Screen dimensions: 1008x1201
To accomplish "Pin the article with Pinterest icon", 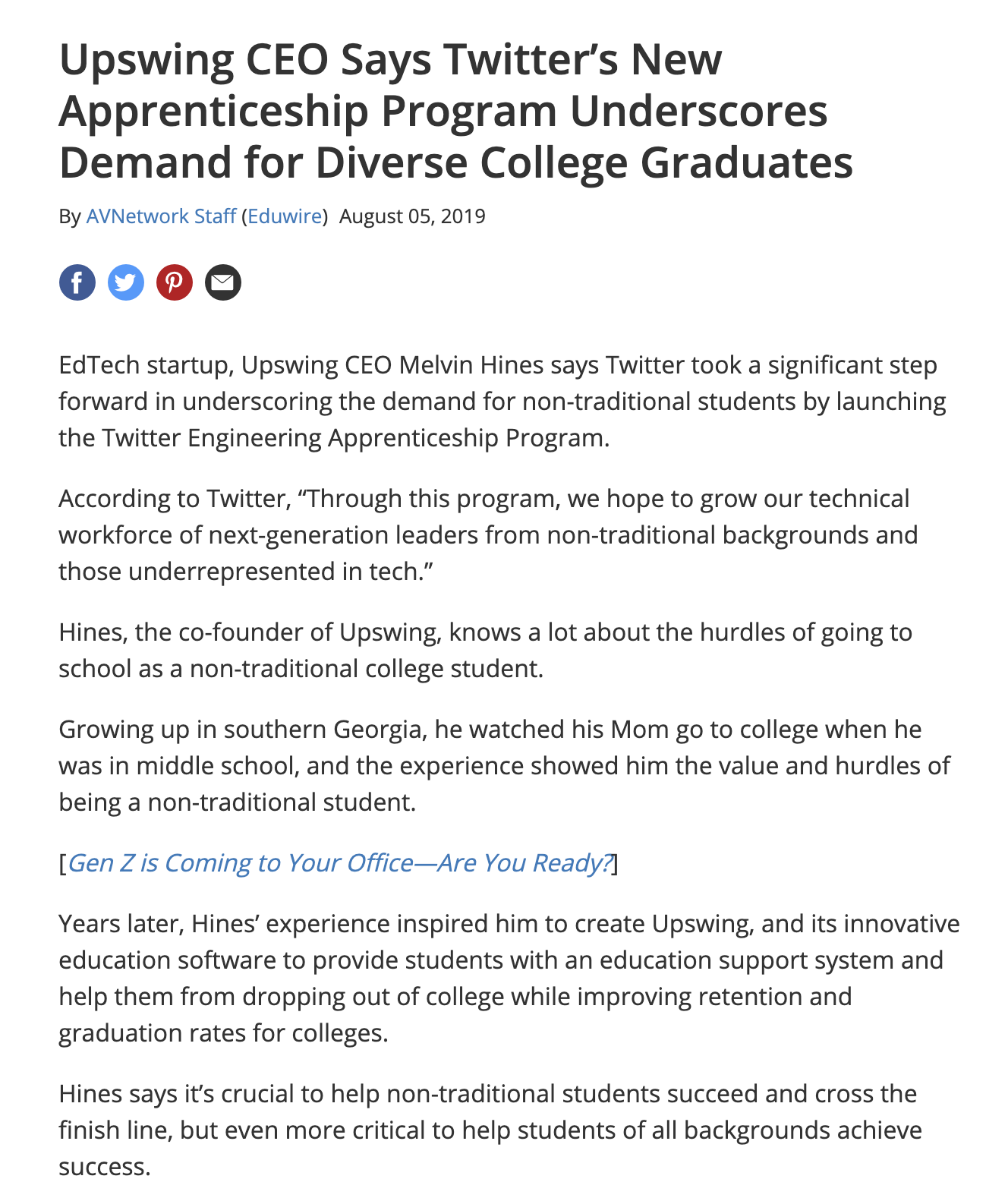I will point(175,282).
